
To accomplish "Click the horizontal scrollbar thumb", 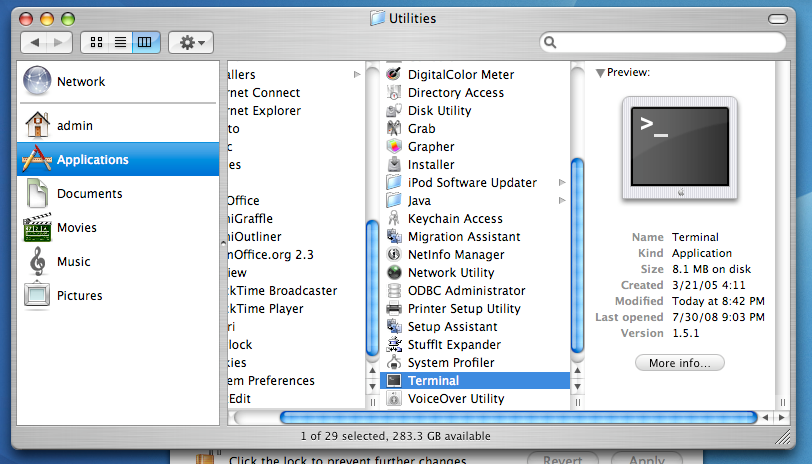I will [x=518, y=417].
